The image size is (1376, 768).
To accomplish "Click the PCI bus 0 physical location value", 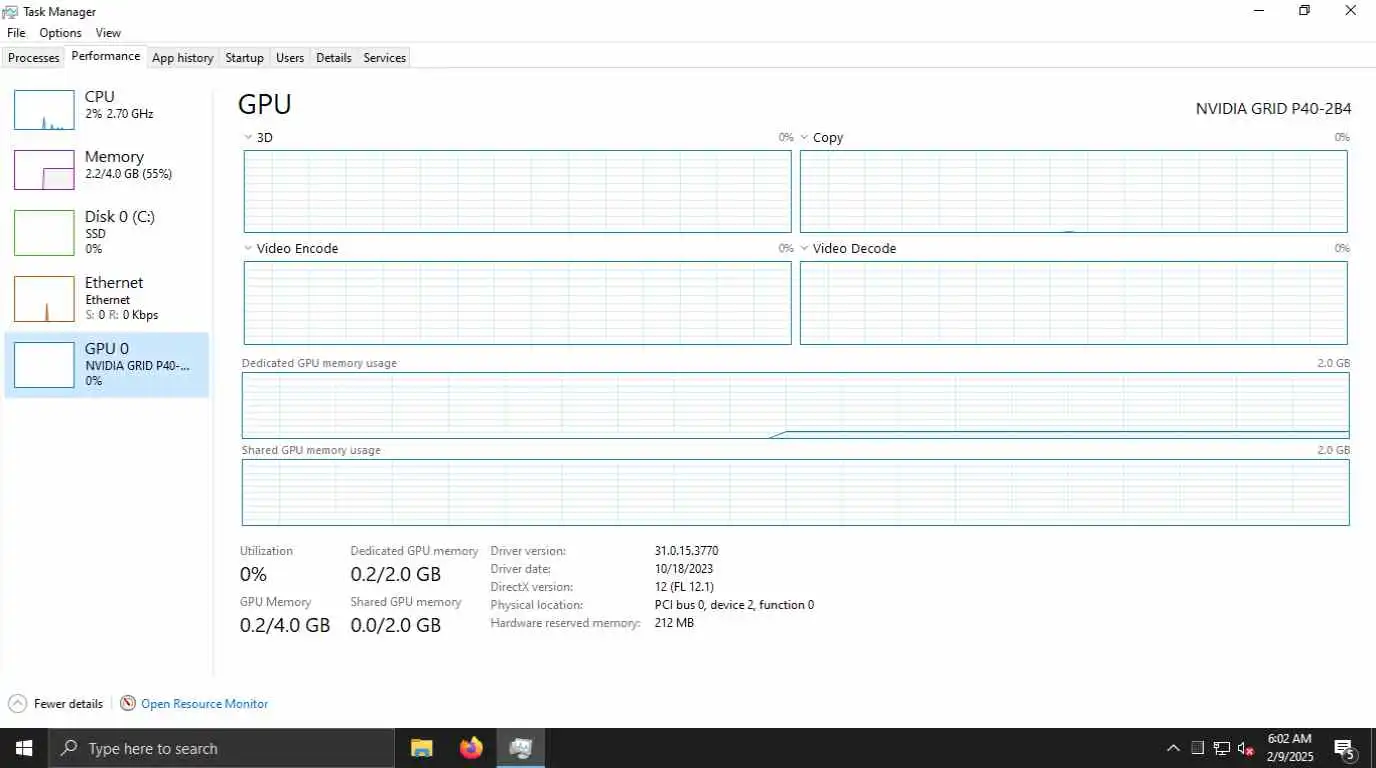I will (x=734, y=605).
